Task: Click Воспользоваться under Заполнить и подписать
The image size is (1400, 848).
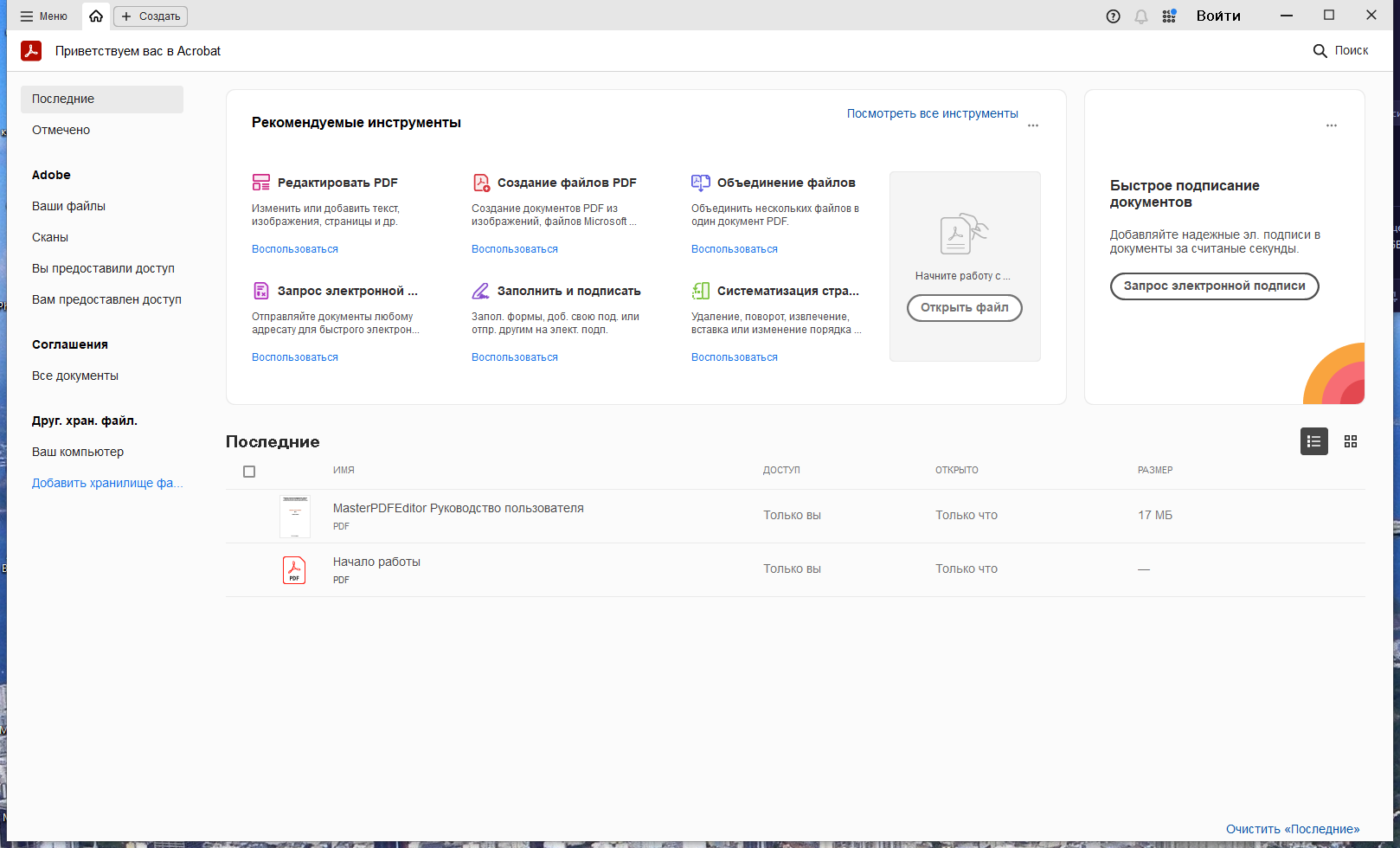Action: pyautogui.click(x=515, y=357)
